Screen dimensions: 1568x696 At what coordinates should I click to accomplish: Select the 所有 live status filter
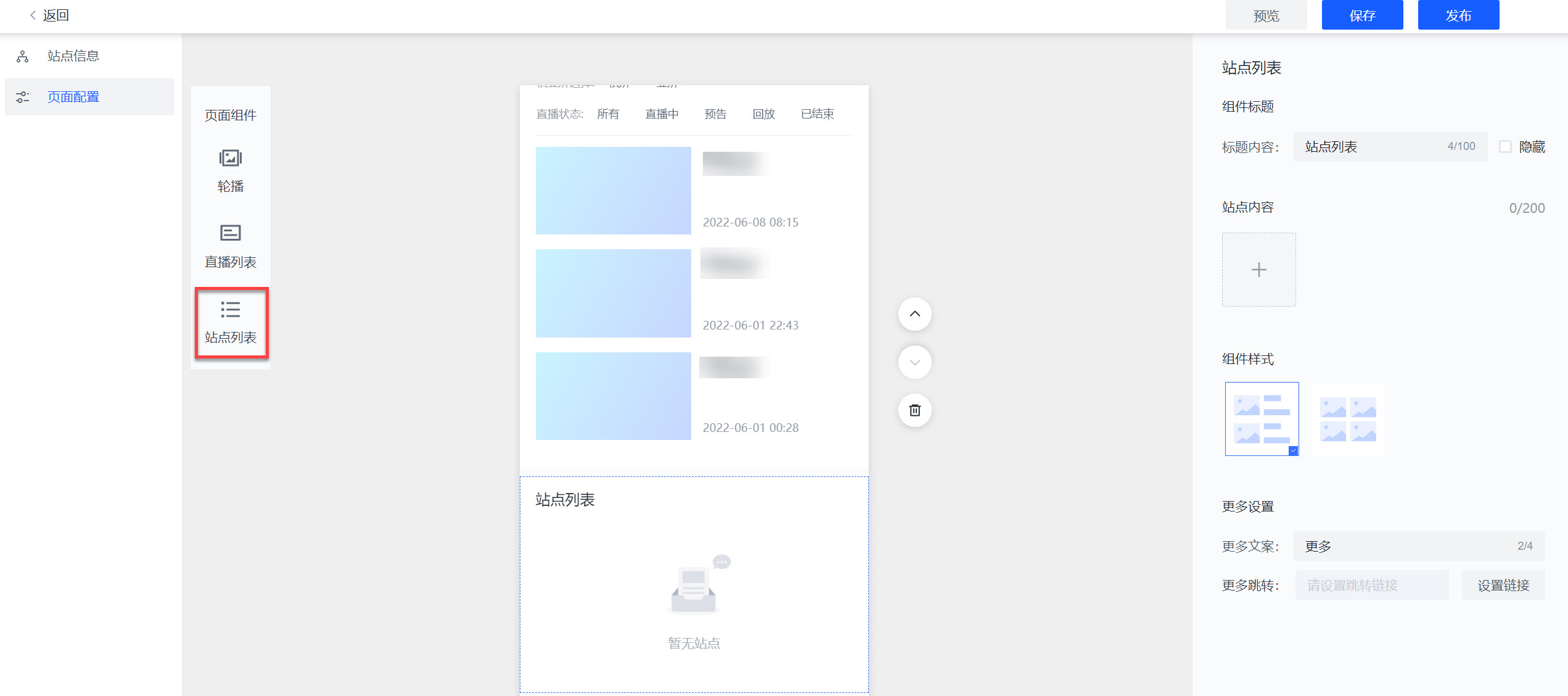(608, 114)
